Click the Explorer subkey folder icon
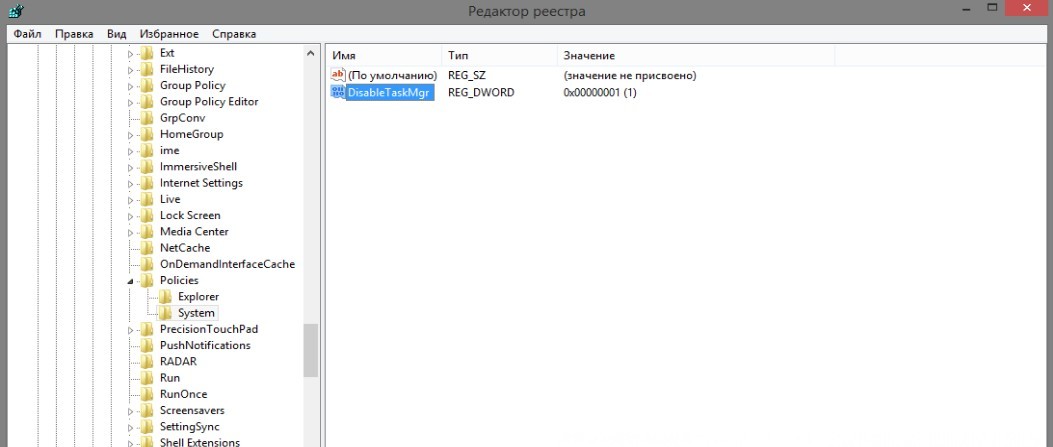This screenshot has width=1053, height=447. tap(165, 296)
